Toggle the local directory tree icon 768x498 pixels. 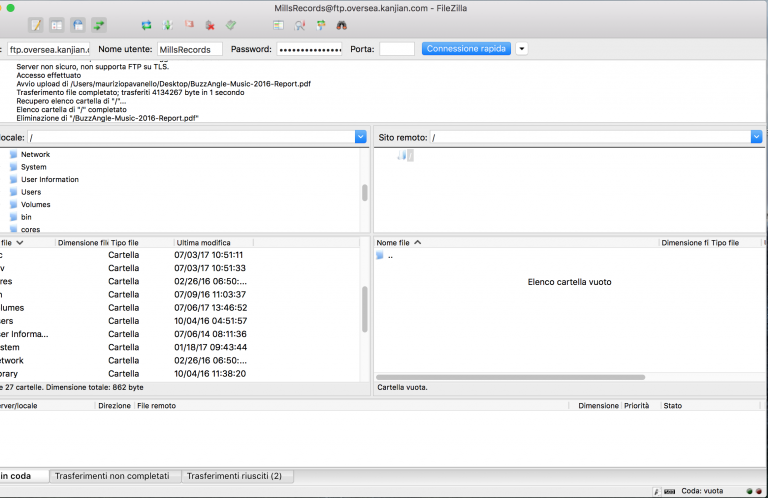tap(57, 25)
